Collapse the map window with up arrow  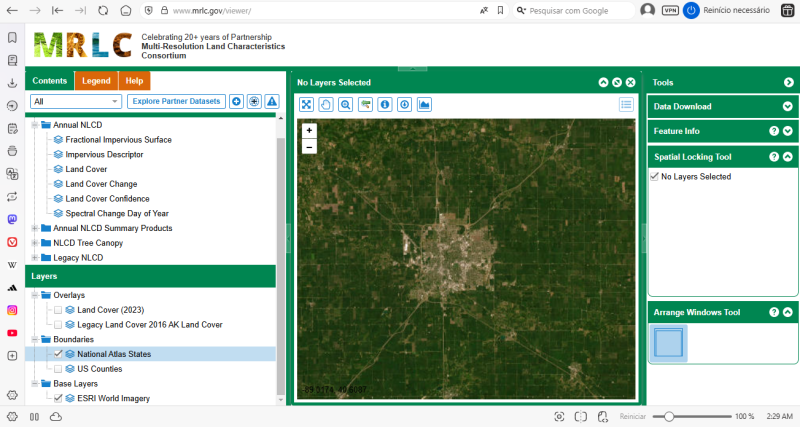603,82
